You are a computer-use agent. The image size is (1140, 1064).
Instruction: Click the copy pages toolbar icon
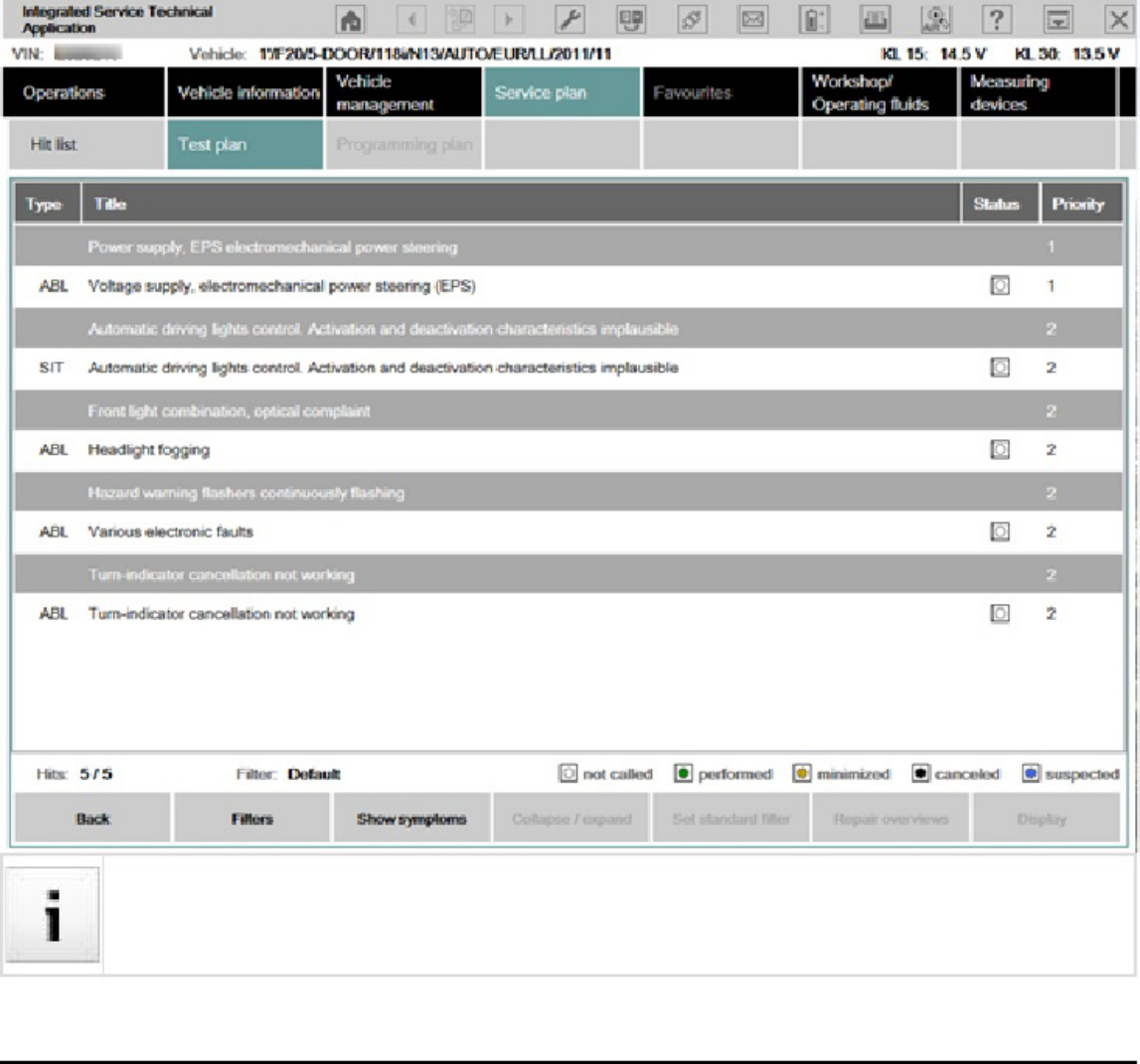460,20
